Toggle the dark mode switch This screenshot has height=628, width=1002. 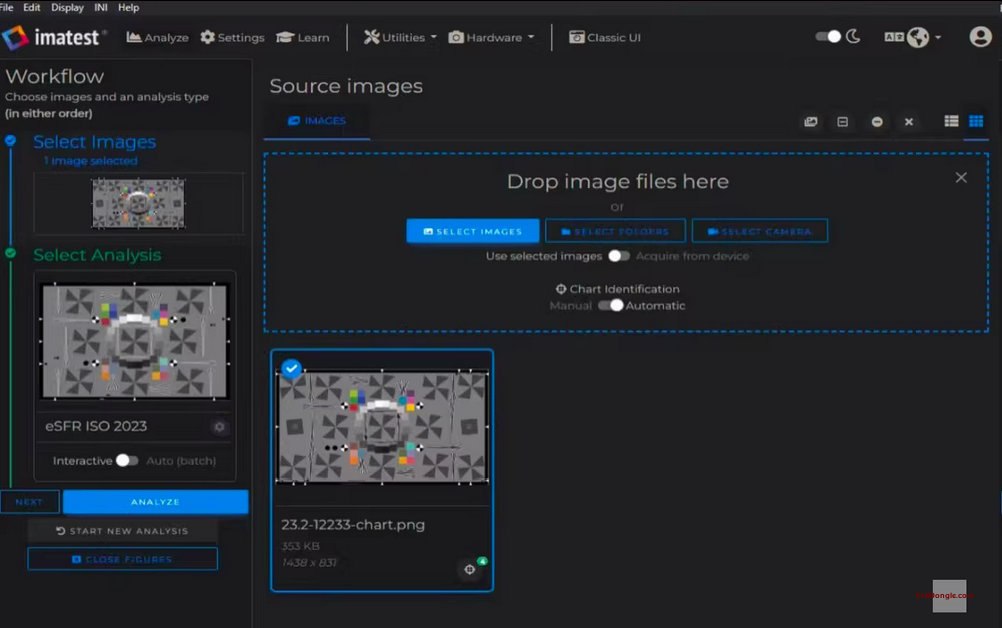pos(829,37)
